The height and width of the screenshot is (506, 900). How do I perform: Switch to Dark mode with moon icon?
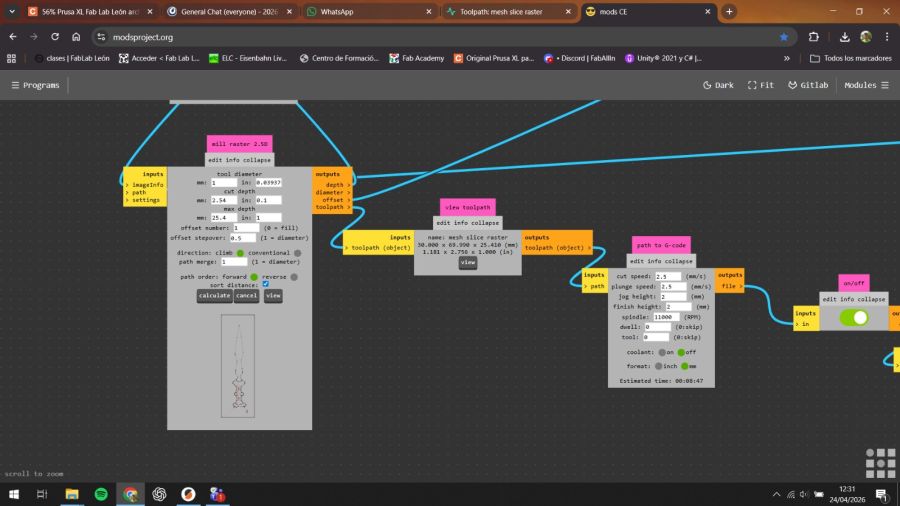[718, 85]
